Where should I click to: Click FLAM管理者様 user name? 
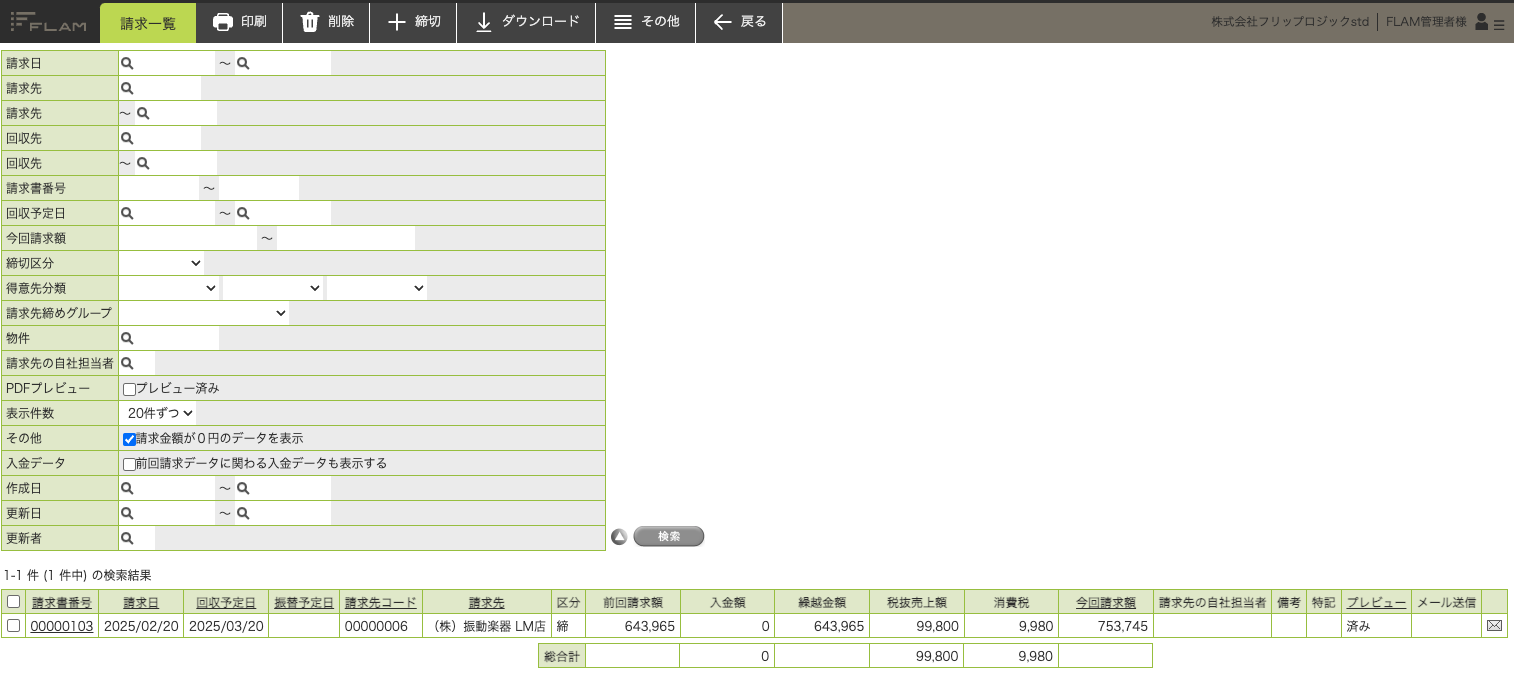click(x=1426, y=22)
